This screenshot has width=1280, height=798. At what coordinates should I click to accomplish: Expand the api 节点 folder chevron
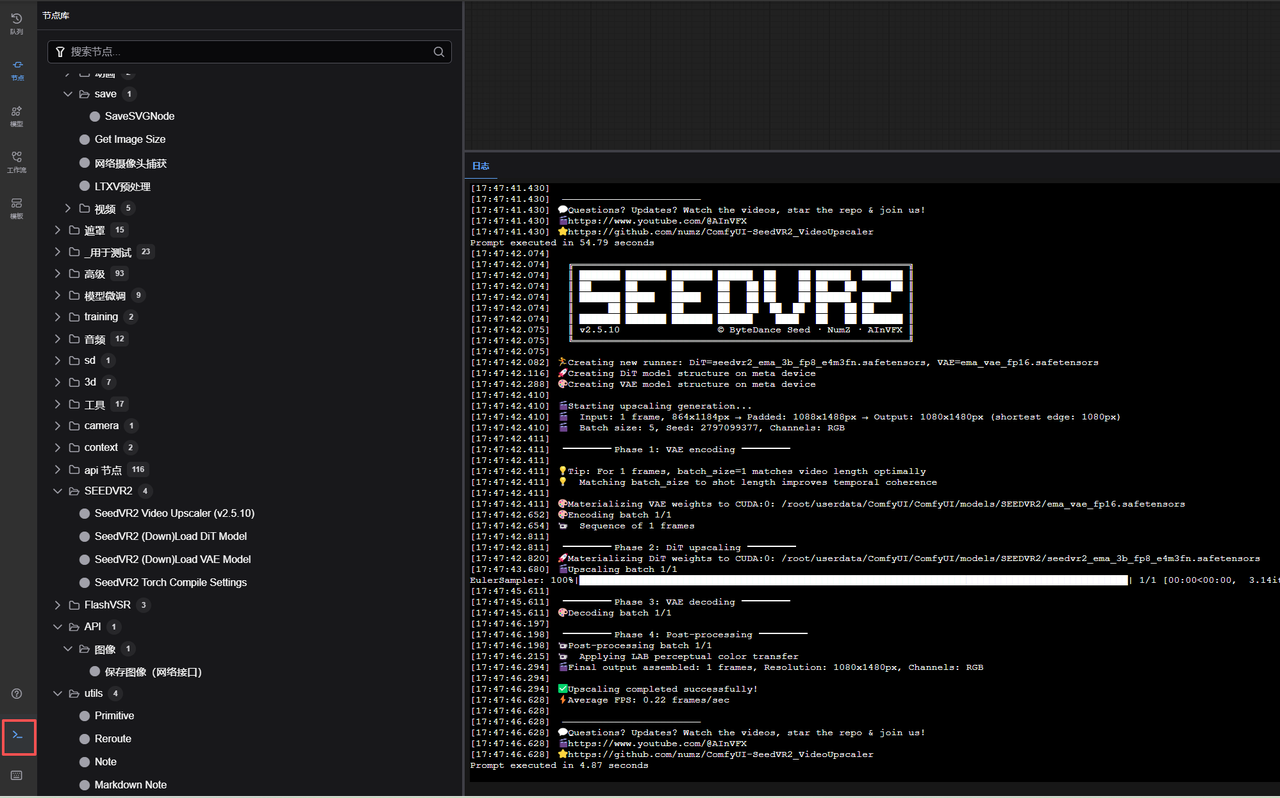pyautogui.click(x=58, y=469)
